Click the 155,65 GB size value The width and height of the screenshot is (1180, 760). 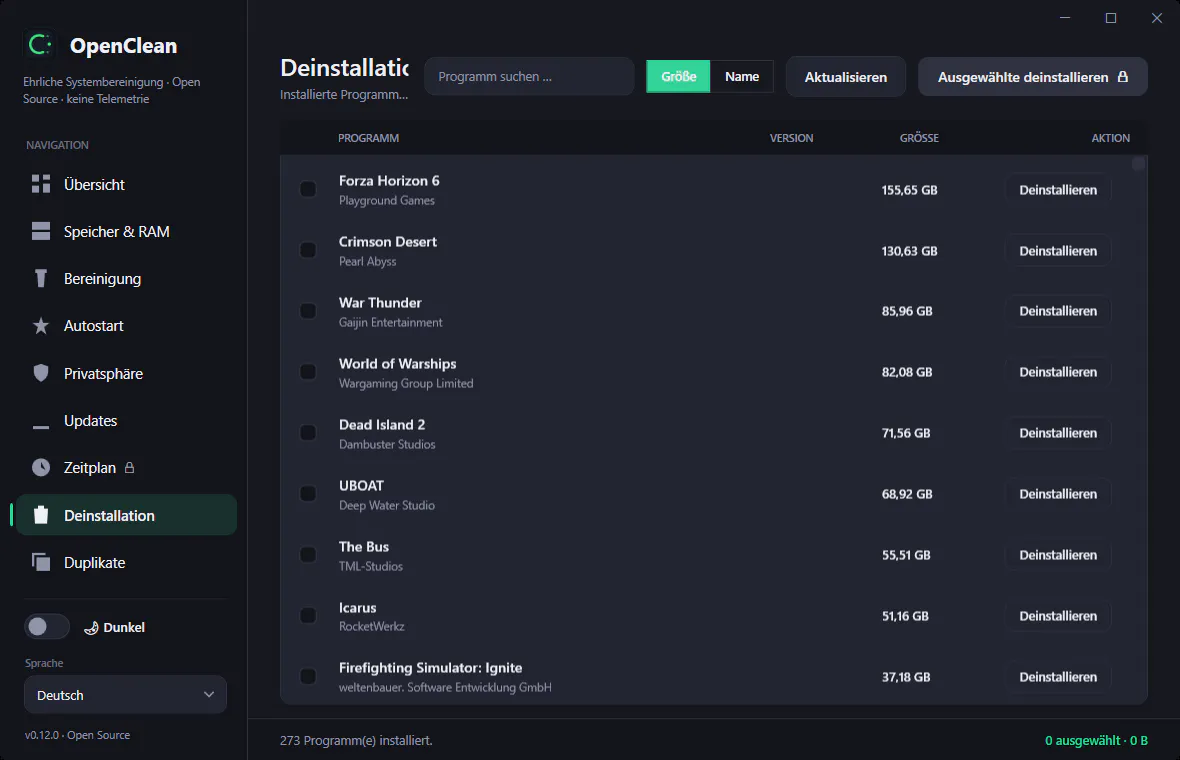pos(909,190)
